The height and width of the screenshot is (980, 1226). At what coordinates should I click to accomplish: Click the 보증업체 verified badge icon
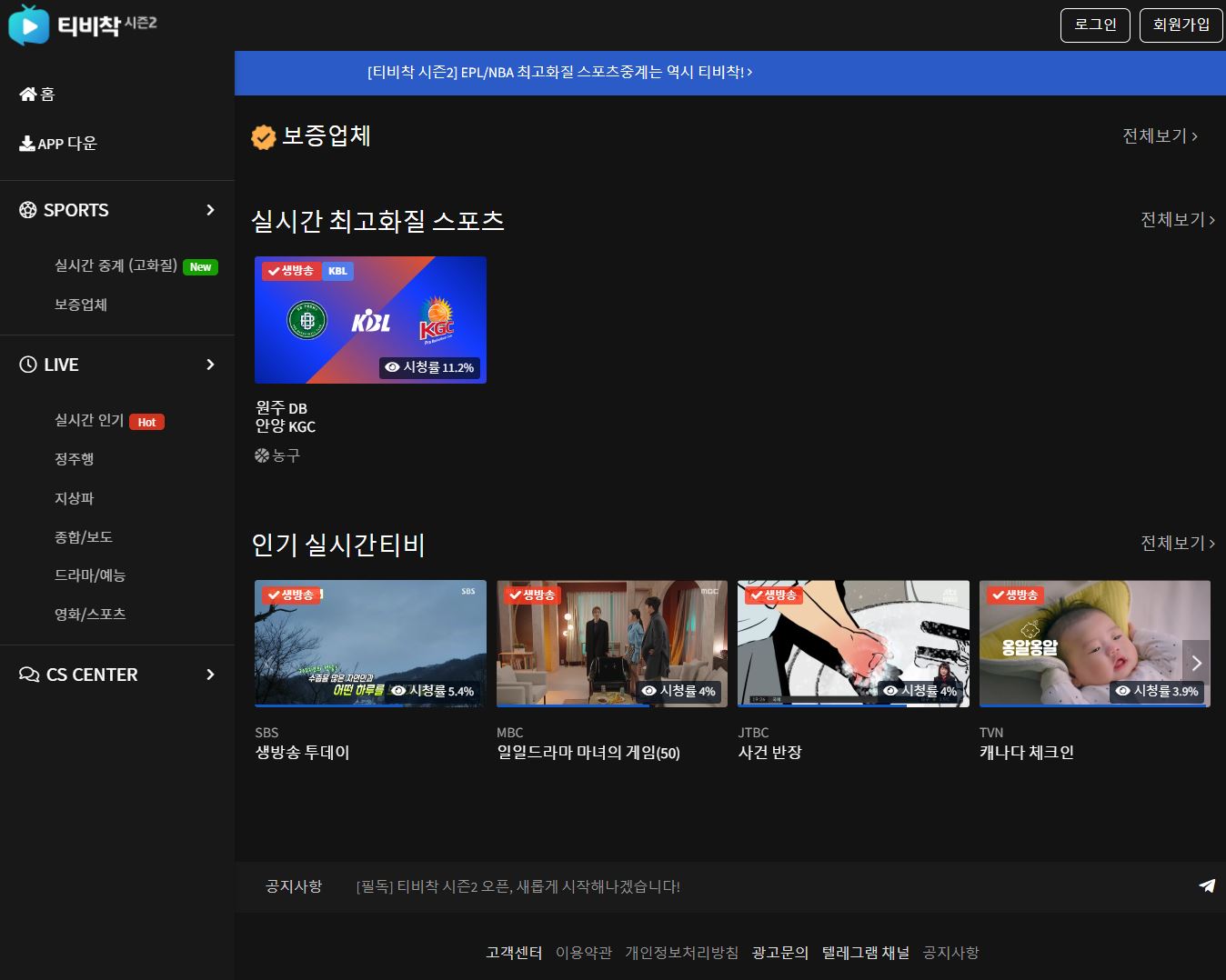264,137
